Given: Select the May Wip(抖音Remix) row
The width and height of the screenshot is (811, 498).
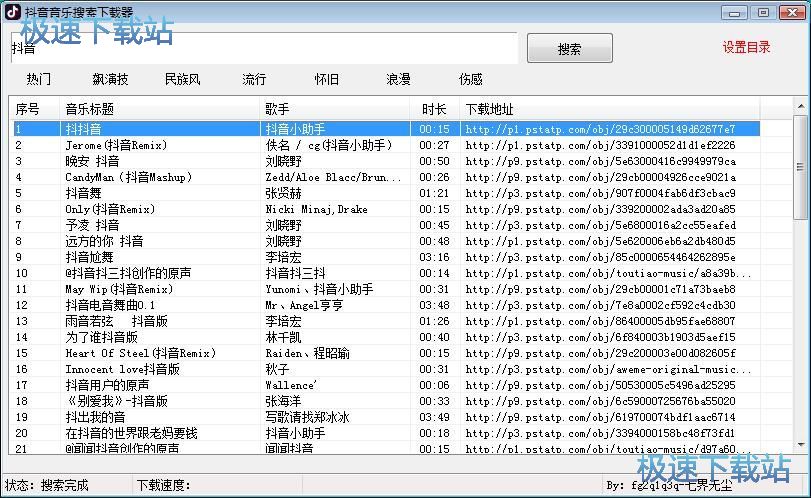Looking at the screenshot, I should coord(387,289).
